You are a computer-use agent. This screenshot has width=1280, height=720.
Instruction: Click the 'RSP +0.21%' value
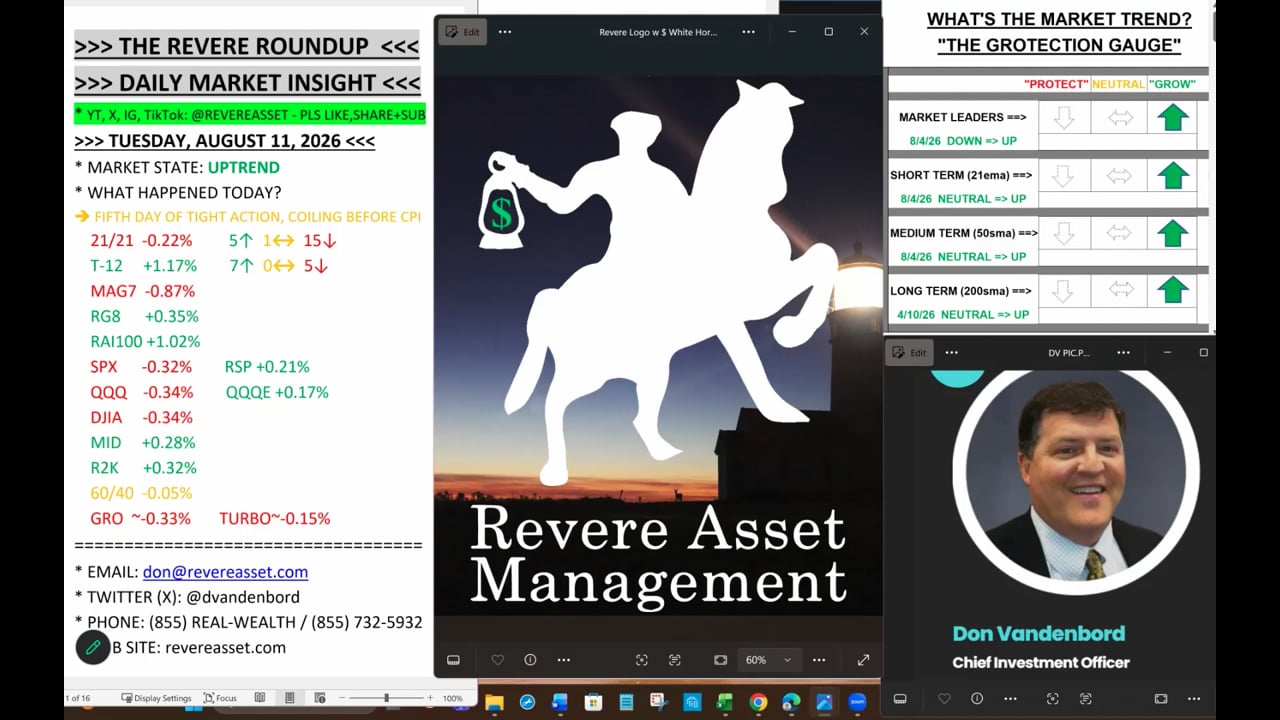click(x=267, y=366)
